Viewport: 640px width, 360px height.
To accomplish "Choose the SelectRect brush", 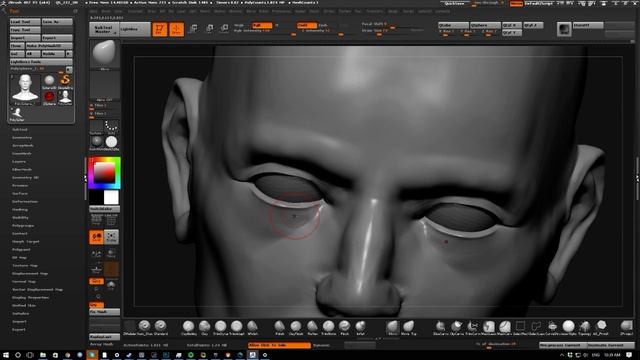I will (x=520, y=327).
